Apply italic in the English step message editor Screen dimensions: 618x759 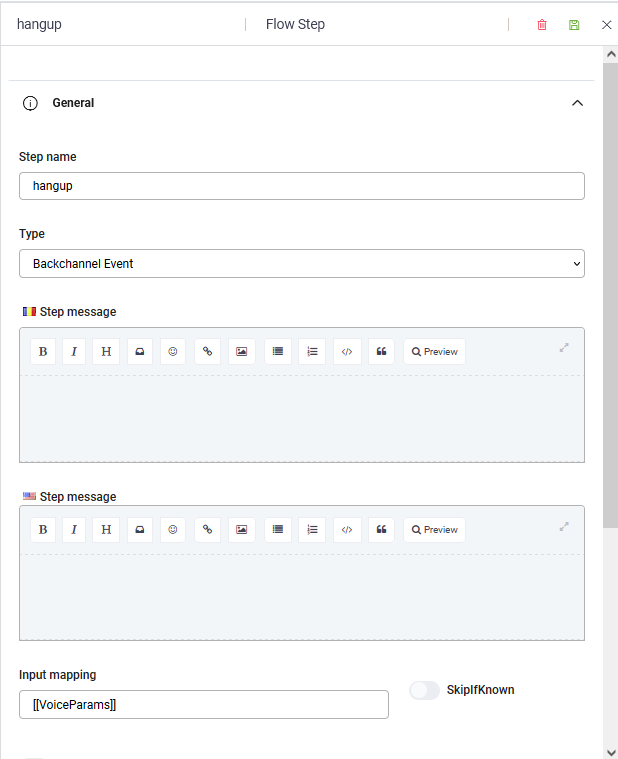click(x=74, y=530)
